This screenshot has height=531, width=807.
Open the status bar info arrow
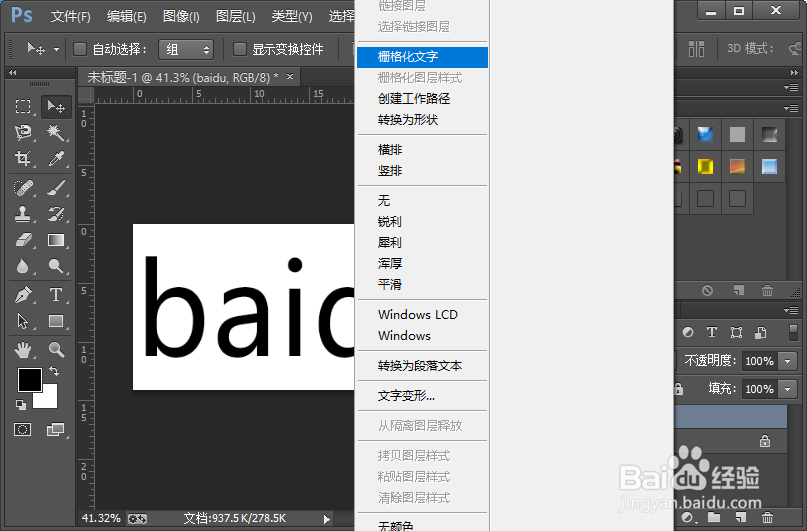(326, 519)
